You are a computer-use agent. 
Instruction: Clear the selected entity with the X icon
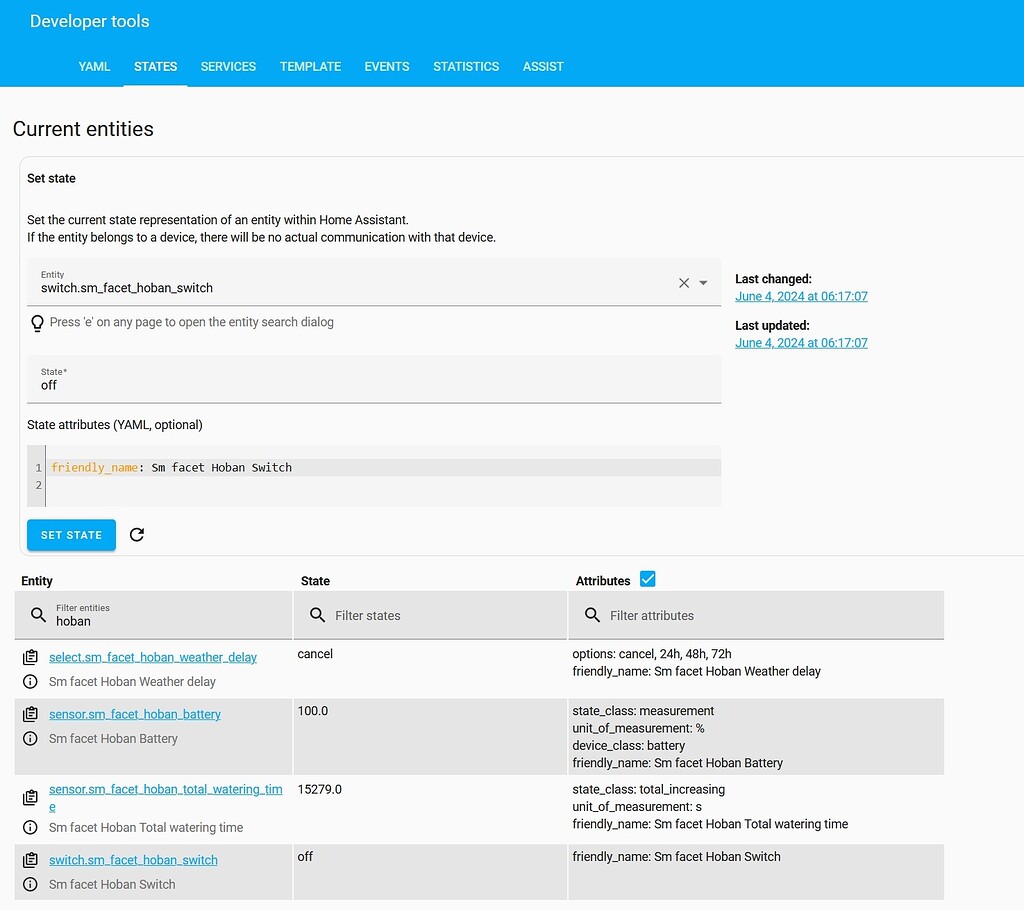click(x=684, y=282)
